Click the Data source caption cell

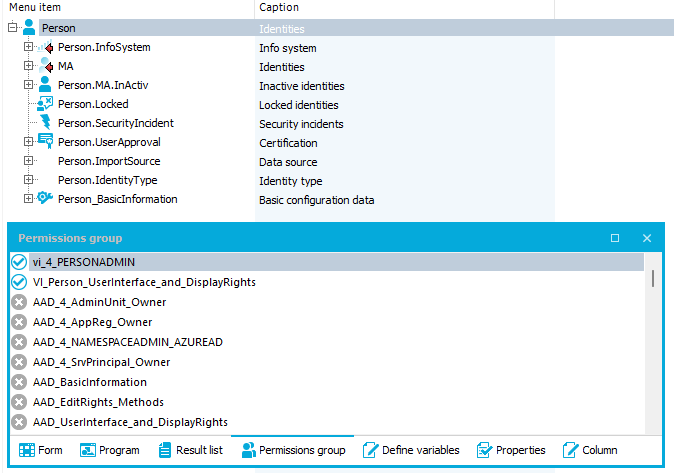pyautogui.click(x=288, y=162)
